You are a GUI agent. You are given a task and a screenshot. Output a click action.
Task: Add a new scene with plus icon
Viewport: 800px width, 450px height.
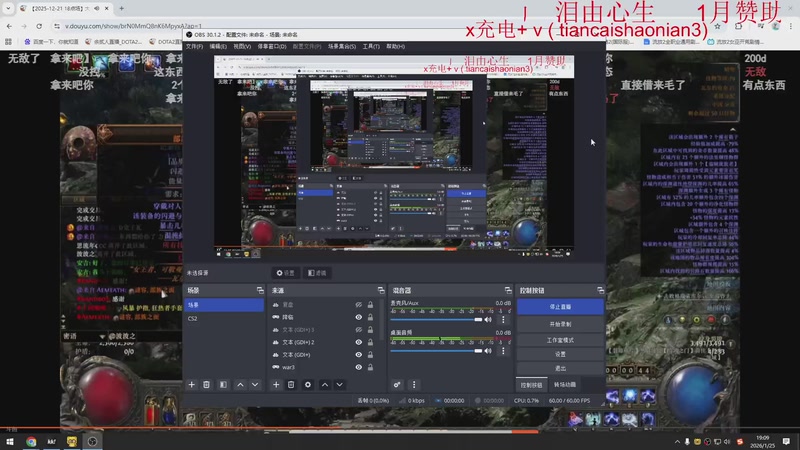point(192,385)
